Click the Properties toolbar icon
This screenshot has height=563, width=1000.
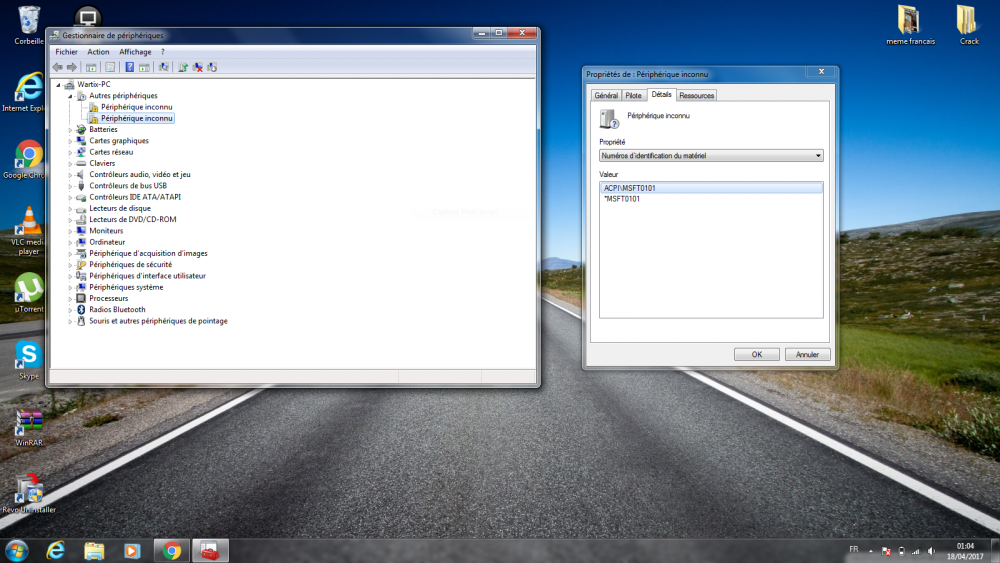point(110,67)
